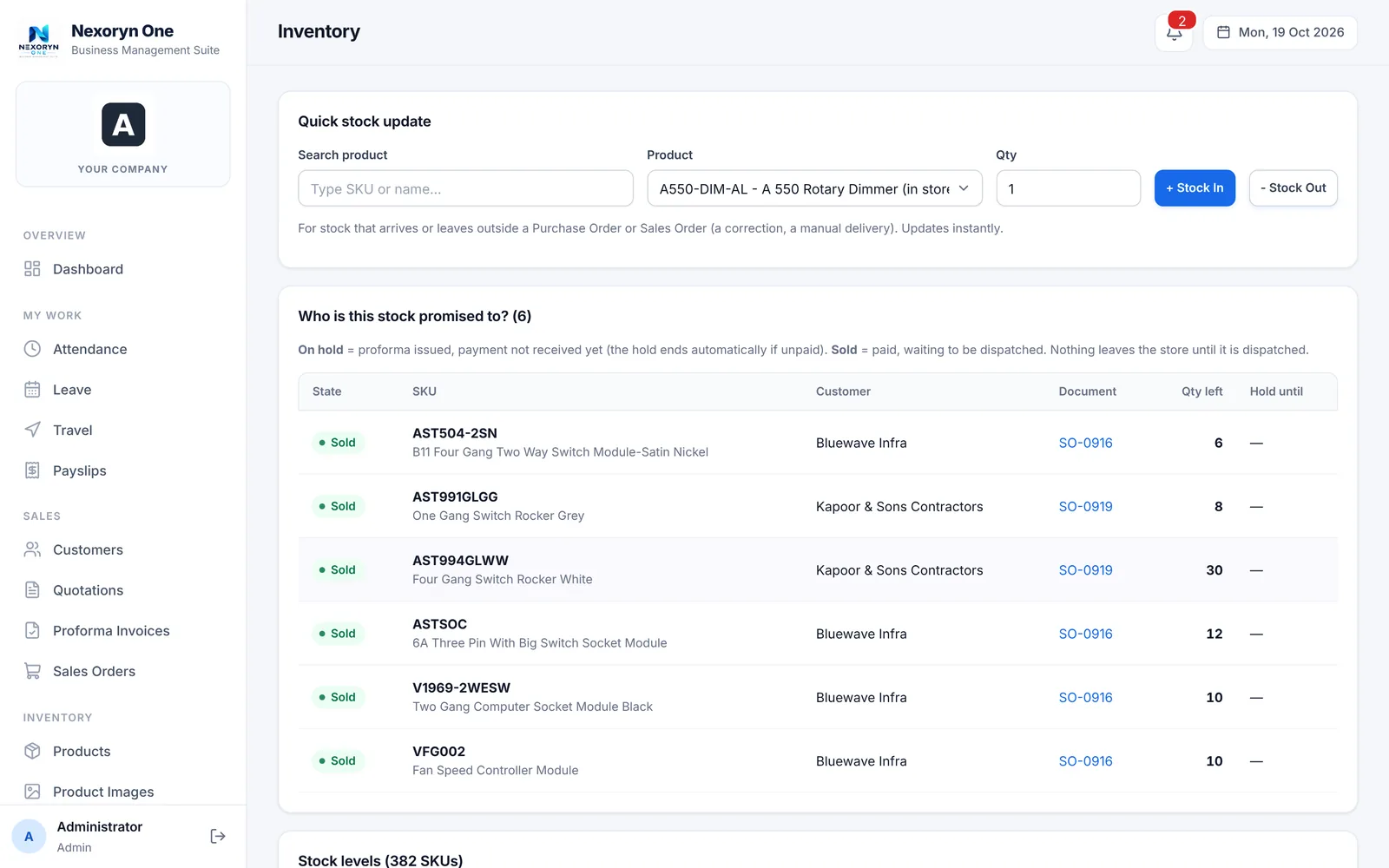The height and width of the screenshot is (868, 1389).
Task: Click the Leave calendar icon
Action: pyautogui.click(x=32, y=390)
